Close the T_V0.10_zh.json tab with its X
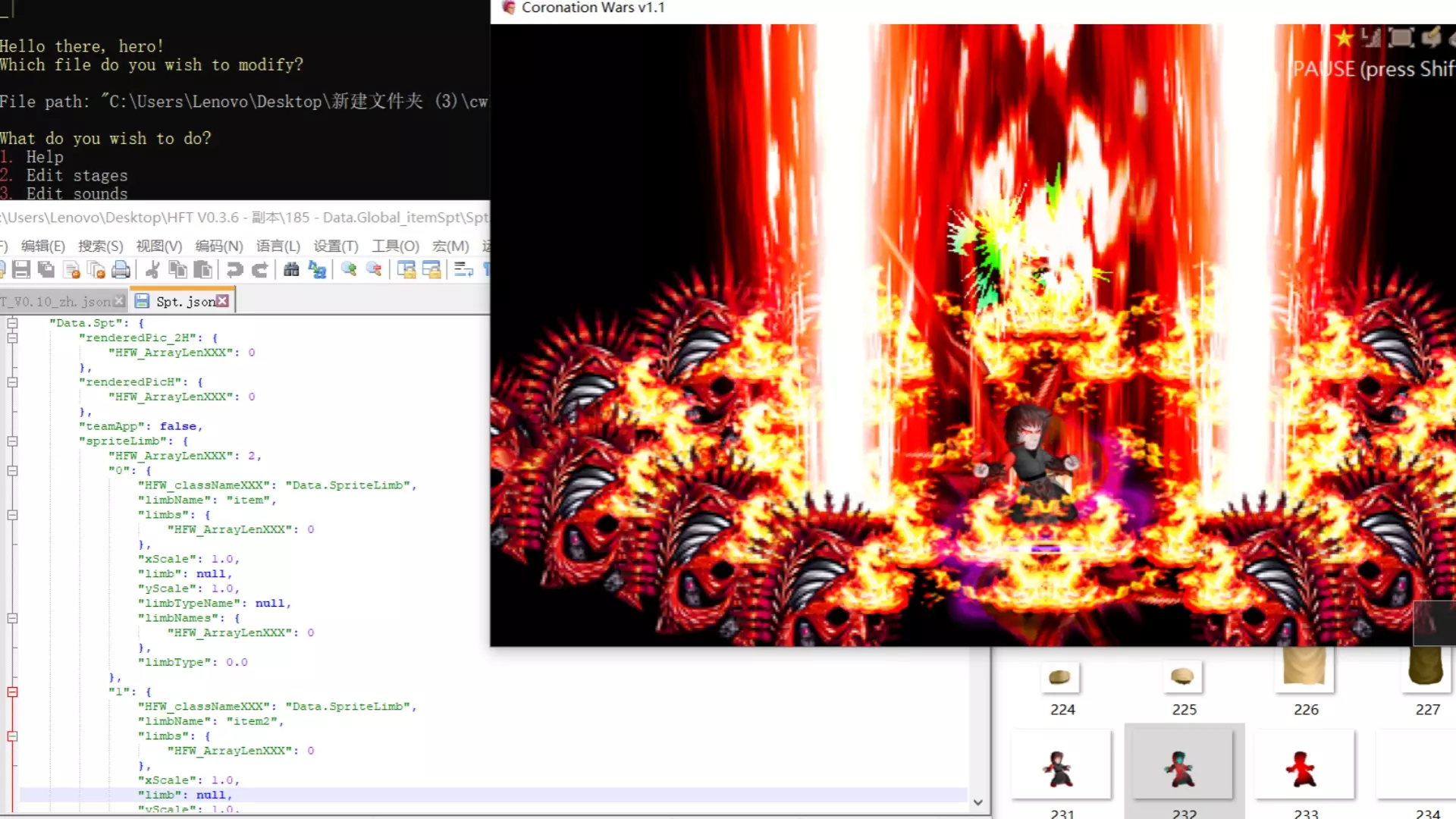This screenshot has height=819, width=1456. point(119,301)
